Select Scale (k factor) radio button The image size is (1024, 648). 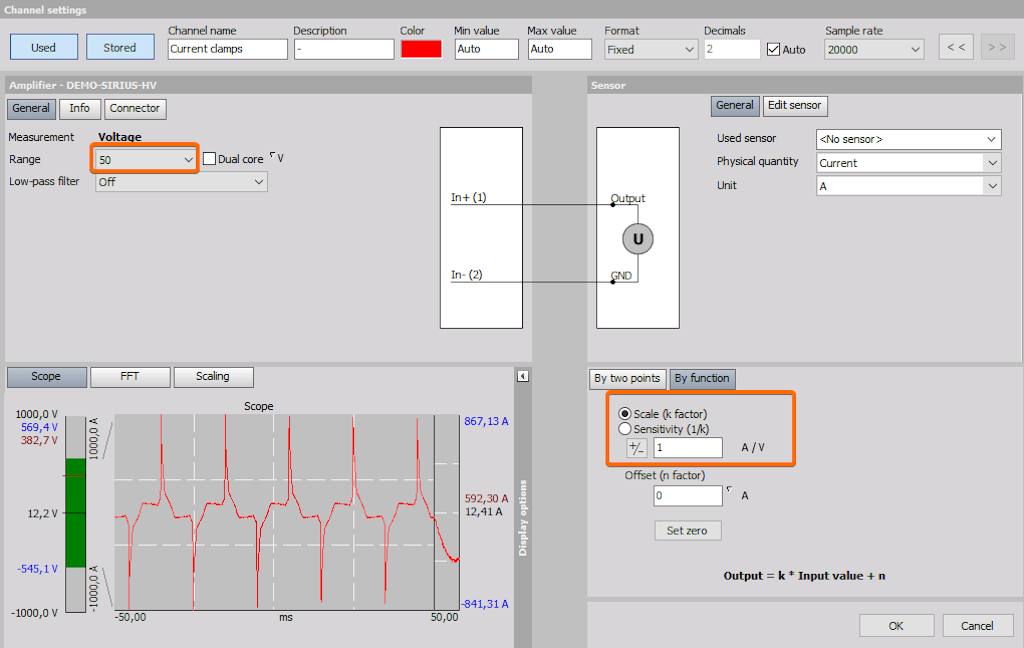(624, 413)
